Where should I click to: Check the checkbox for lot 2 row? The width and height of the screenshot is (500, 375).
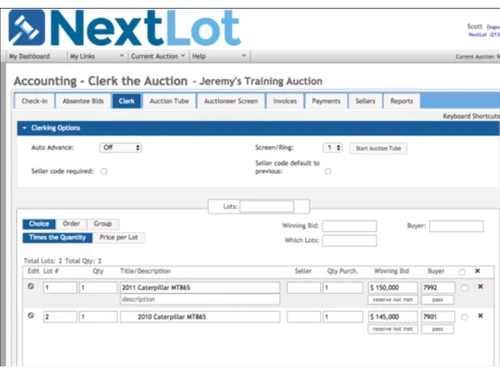[464, 317]
